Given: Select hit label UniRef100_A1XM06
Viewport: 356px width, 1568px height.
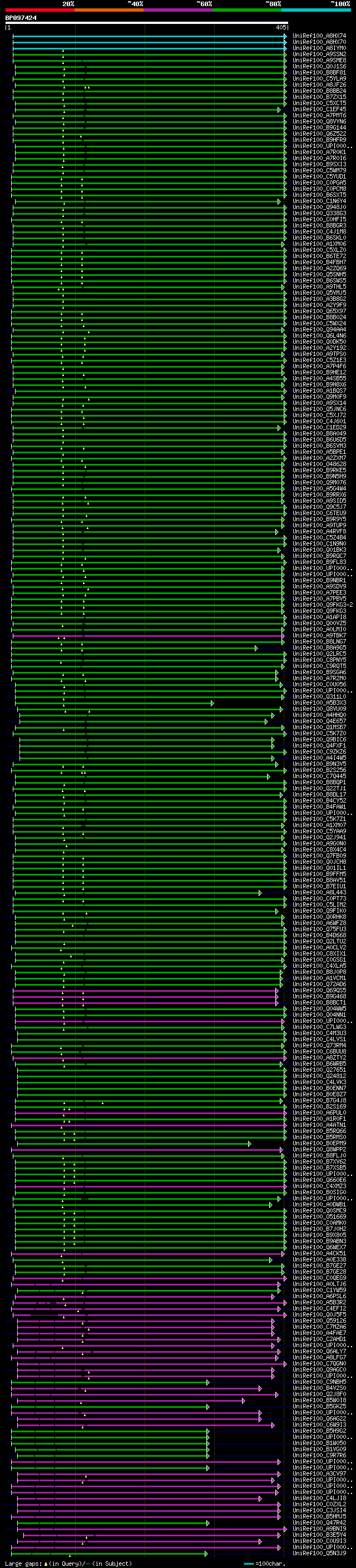Looking at the screenshot, I should (x=319, y=244).
